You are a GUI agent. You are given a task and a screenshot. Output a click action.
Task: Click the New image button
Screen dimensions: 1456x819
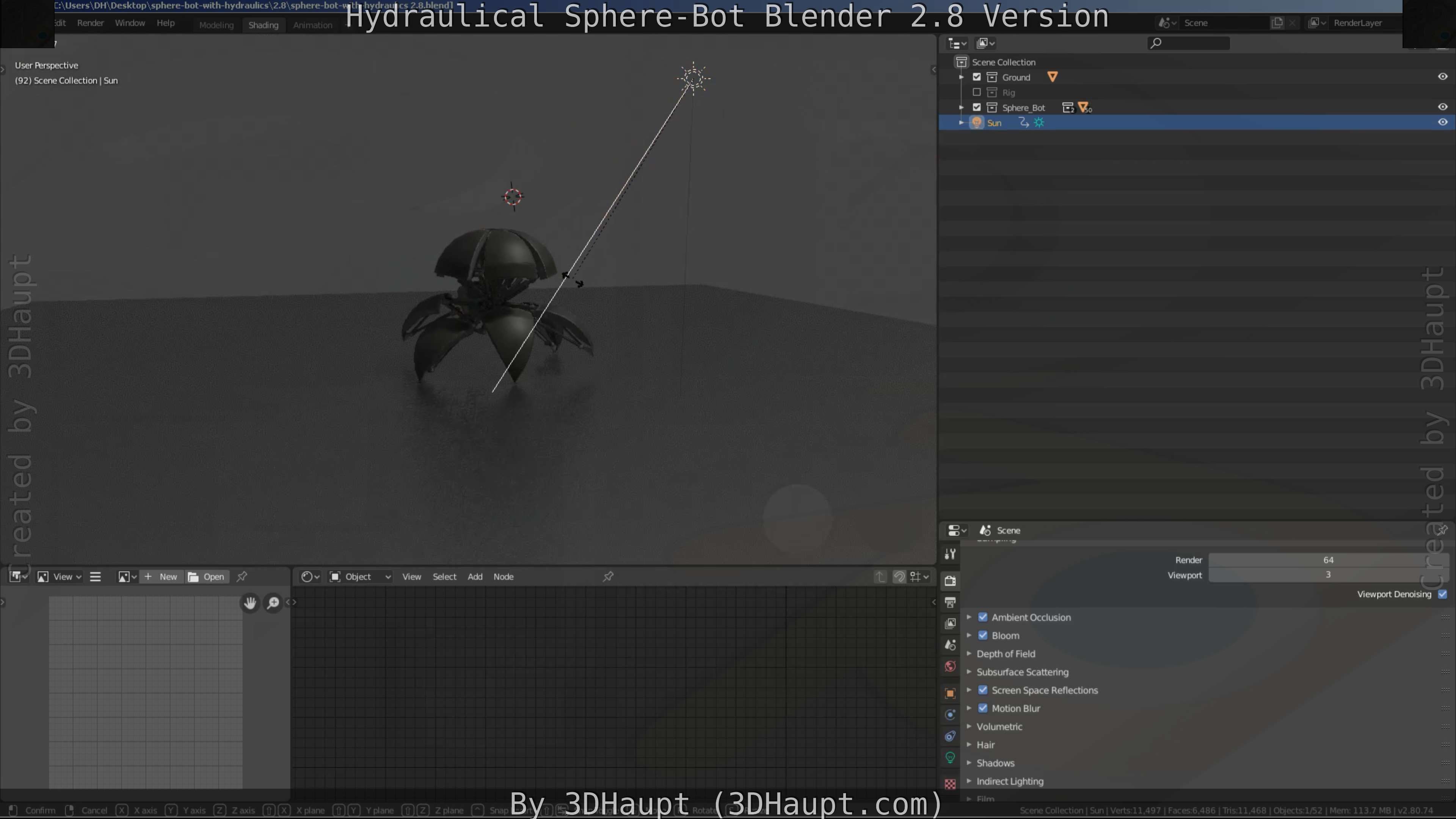161,576
